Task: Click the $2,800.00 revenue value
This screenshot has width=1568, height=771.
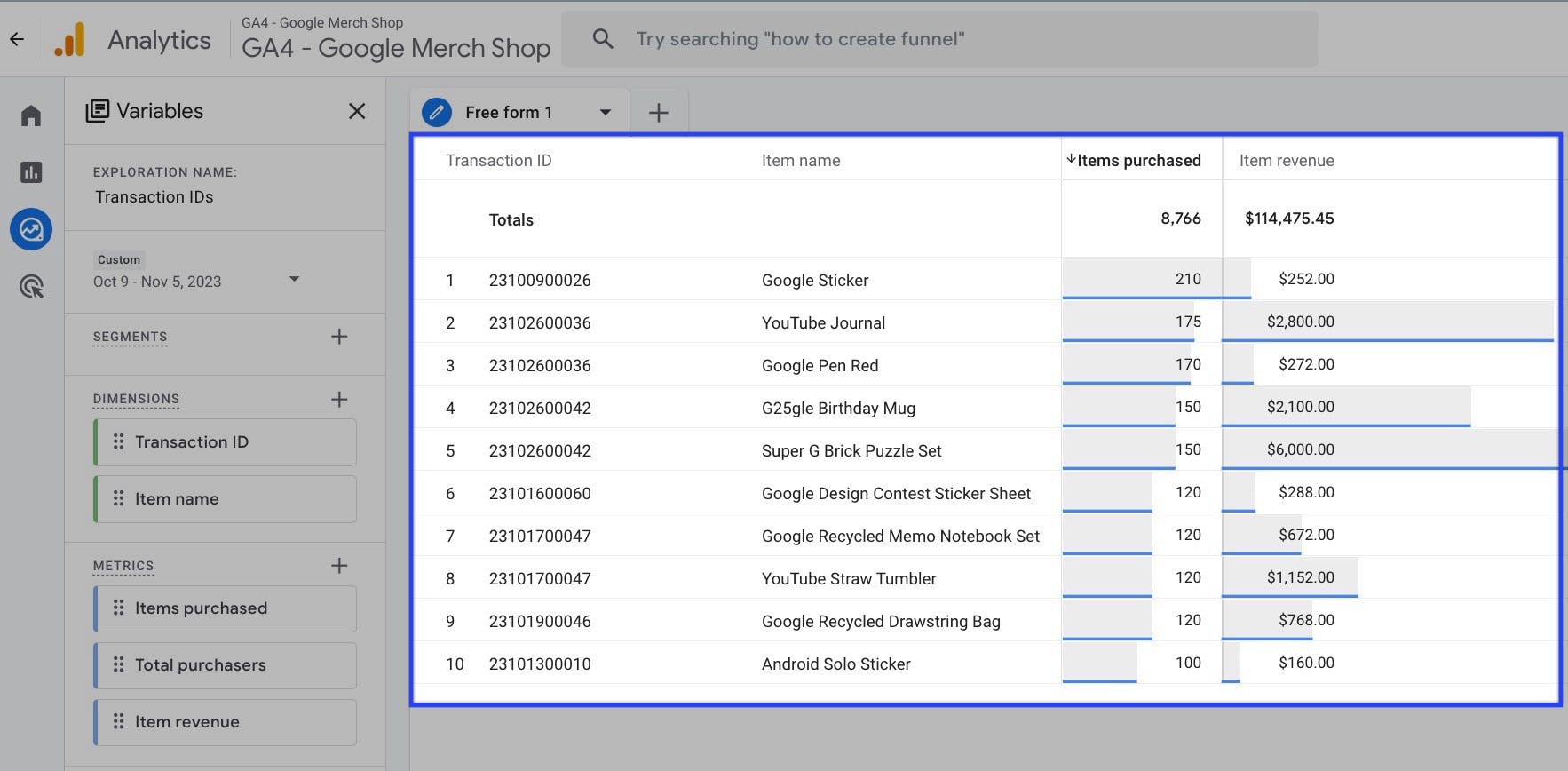Action: (x=1300, y=322)
